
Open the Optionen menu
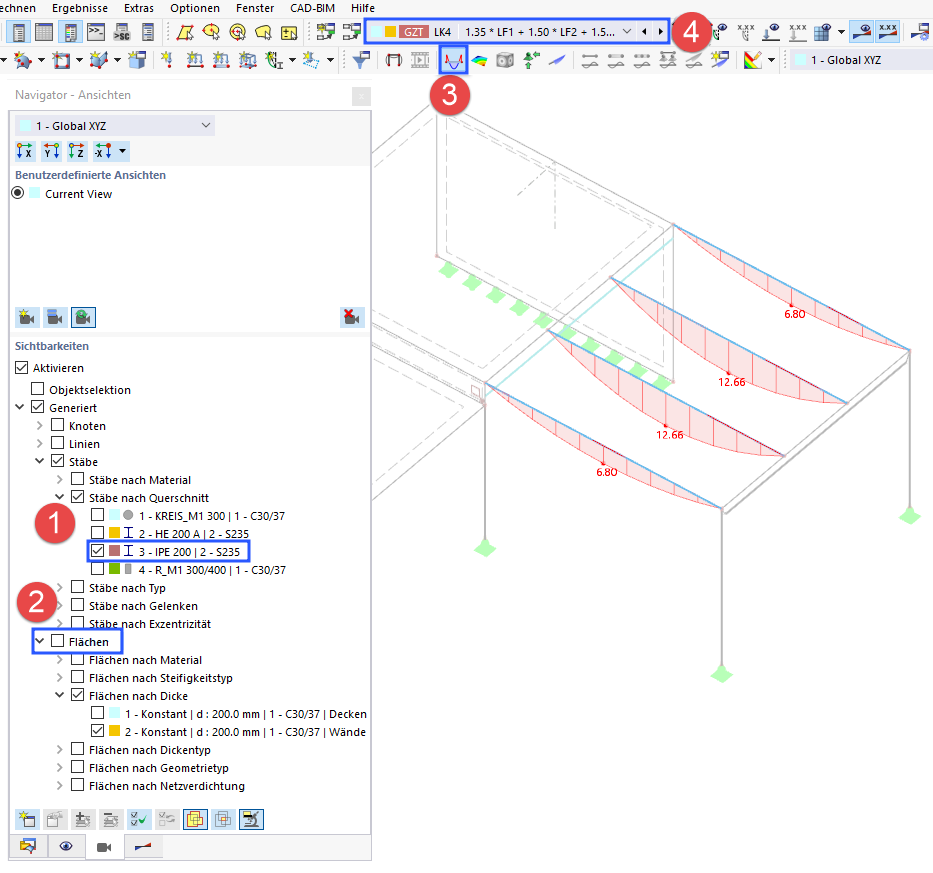[195, 8]
